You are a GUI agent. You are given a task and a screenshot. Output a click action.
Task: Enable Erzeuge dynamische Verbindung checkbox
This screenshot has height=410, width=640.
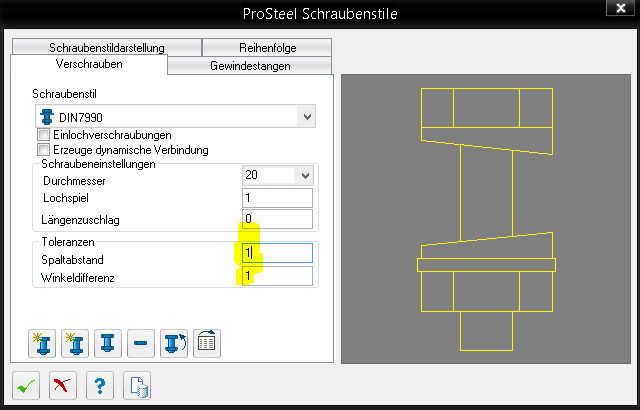click(43, 150)
